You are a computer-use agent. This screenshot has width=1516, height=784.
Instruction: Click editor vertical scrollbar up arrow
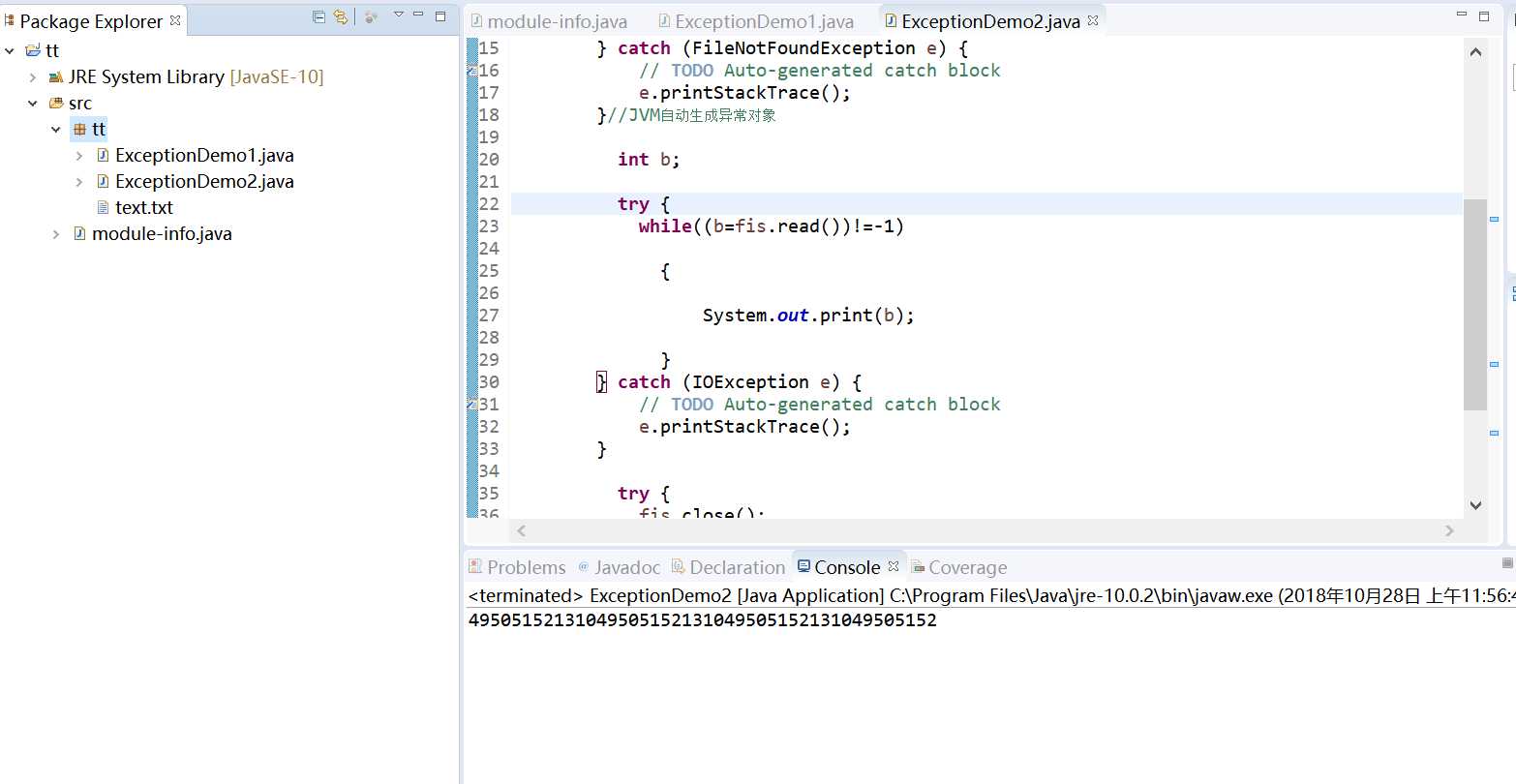pos(1475,52)
